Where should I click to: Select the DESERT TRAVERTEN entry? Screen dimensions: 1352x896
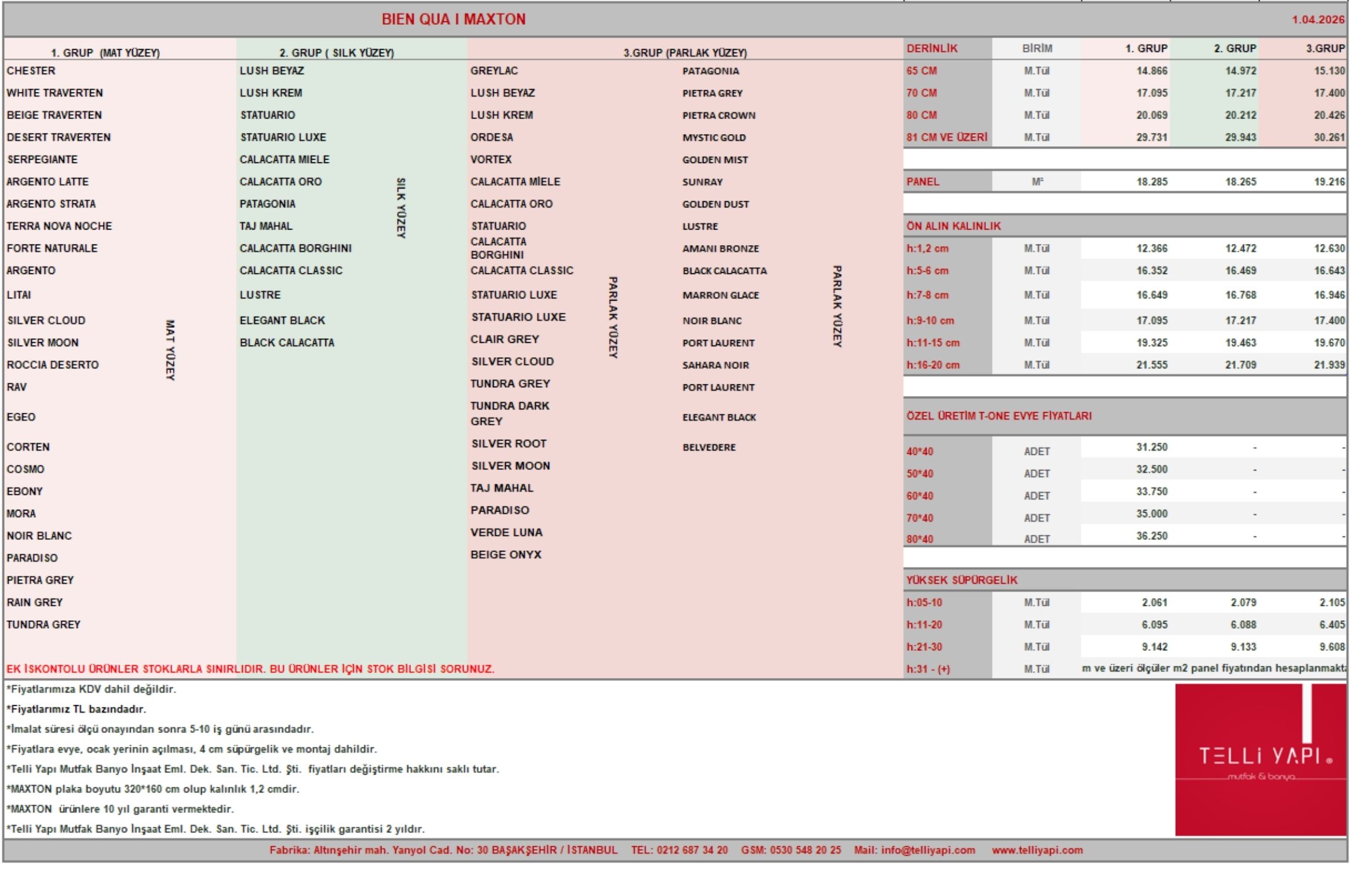[58, 137]
